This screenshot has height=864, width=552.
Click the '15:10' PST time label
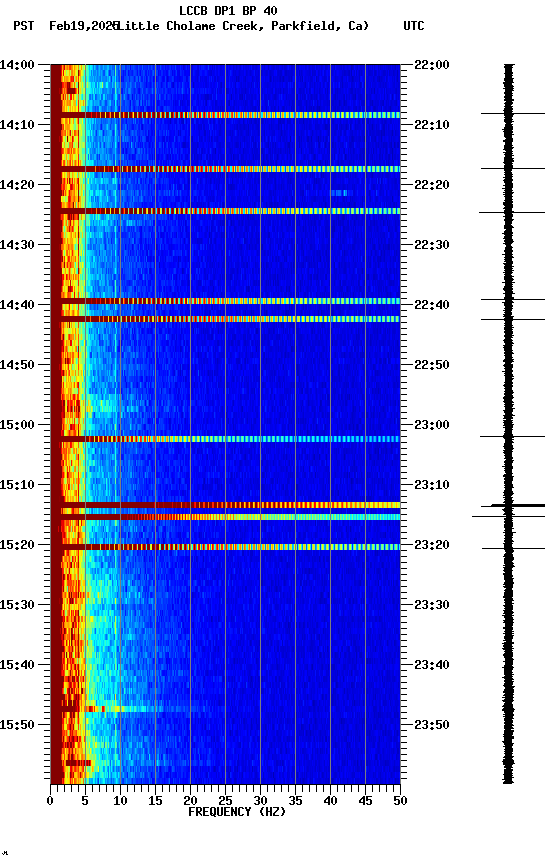tap(17, 485)
